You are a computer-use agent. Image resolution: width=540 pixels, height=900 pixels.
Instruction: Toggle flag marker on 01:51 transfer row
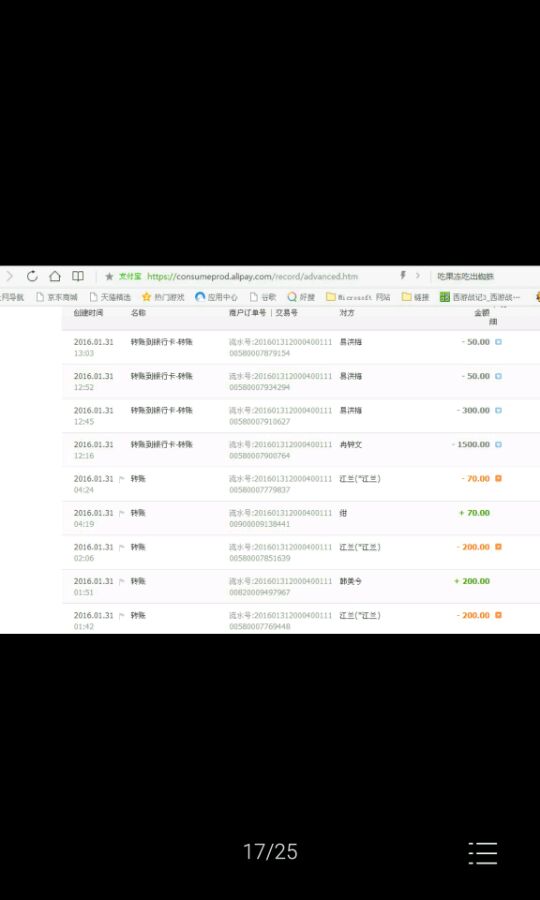[121, 581]
